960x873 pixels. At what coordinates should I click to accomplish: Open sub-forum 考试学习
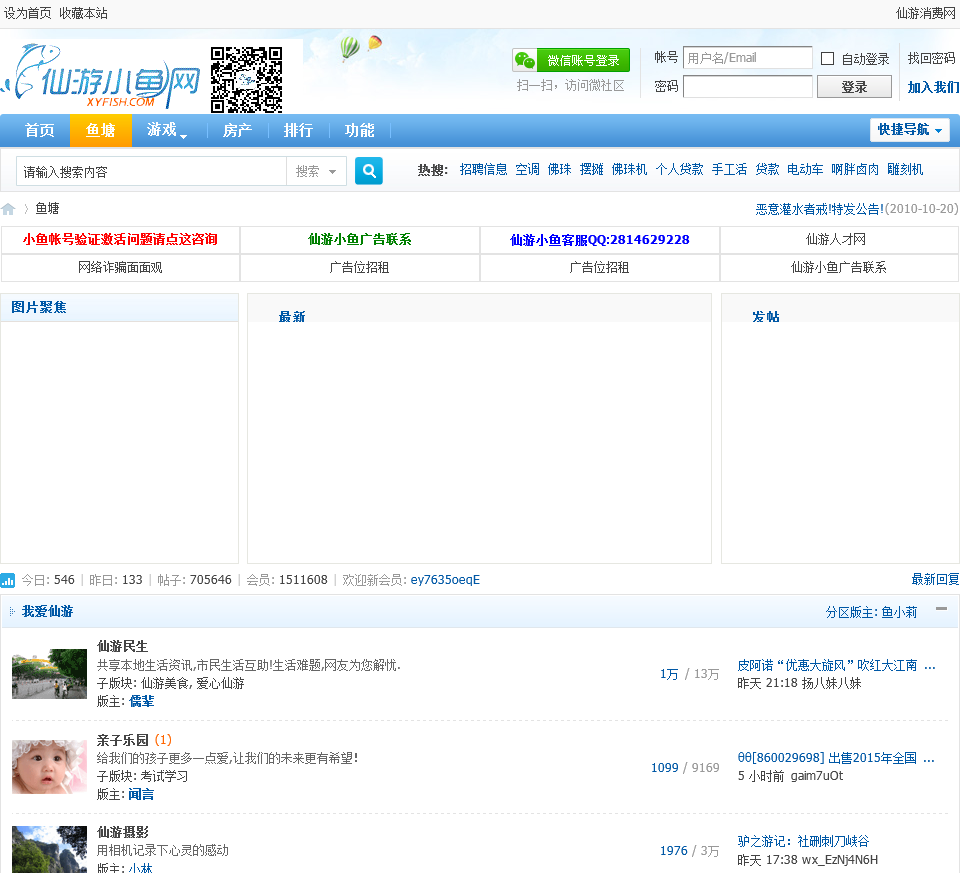(164, 776)
